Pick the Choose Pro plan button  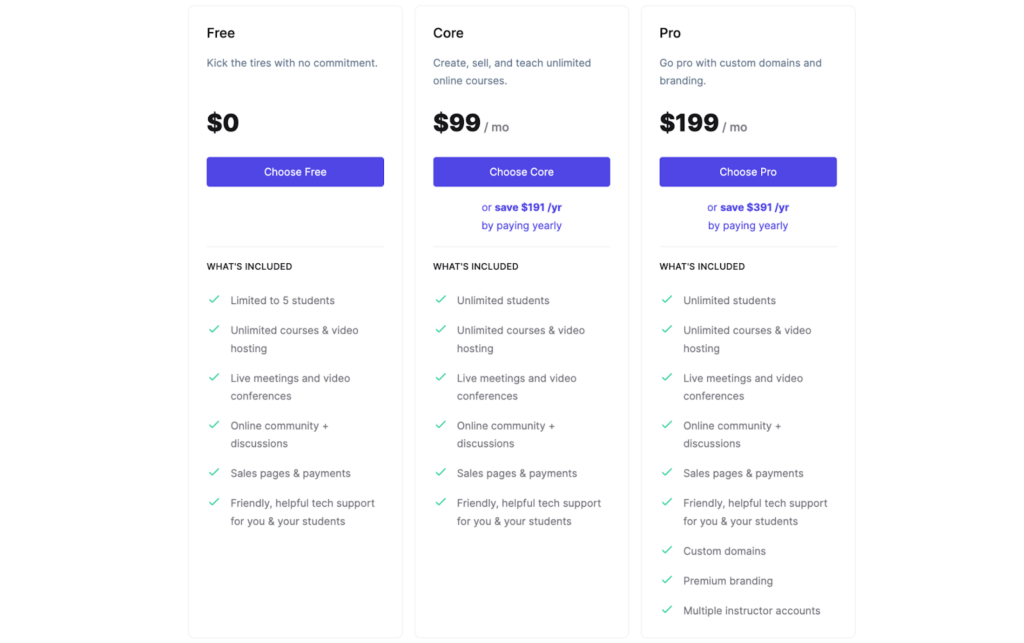pyautogui.click(x=748, y=172)
